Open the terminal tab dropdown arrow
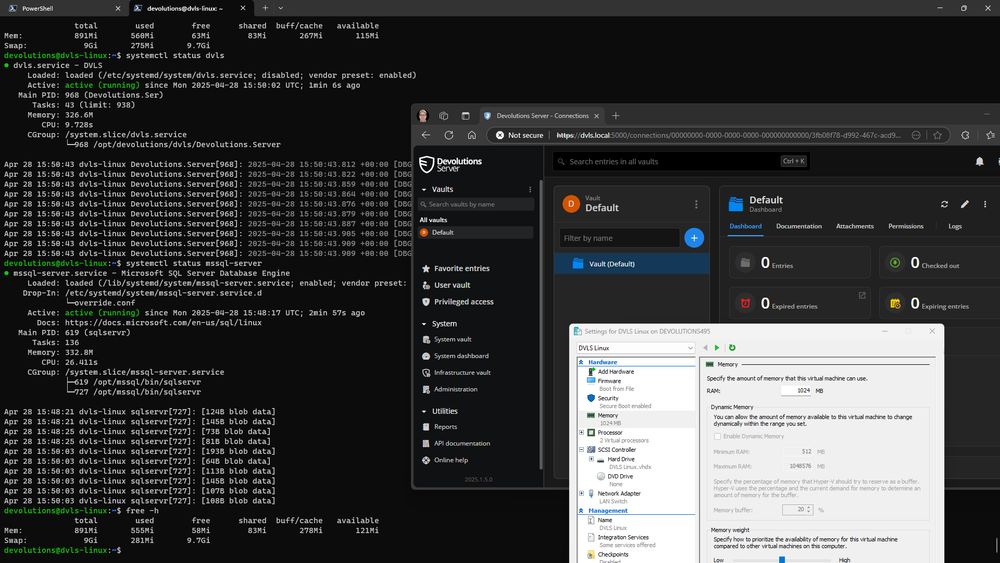The image size is (1000, 563). 281,8
